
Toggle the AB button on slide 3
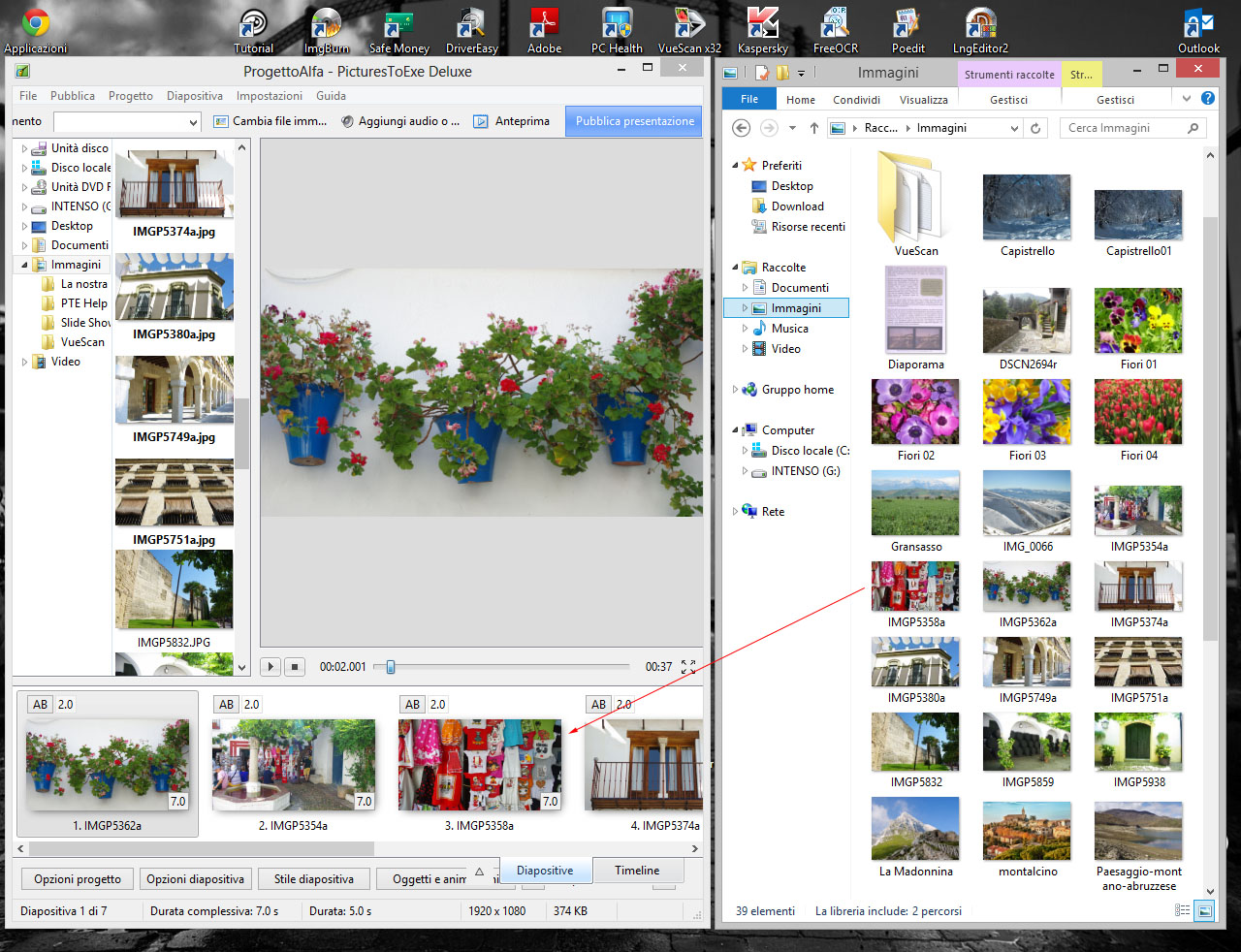tap(412, 705)
